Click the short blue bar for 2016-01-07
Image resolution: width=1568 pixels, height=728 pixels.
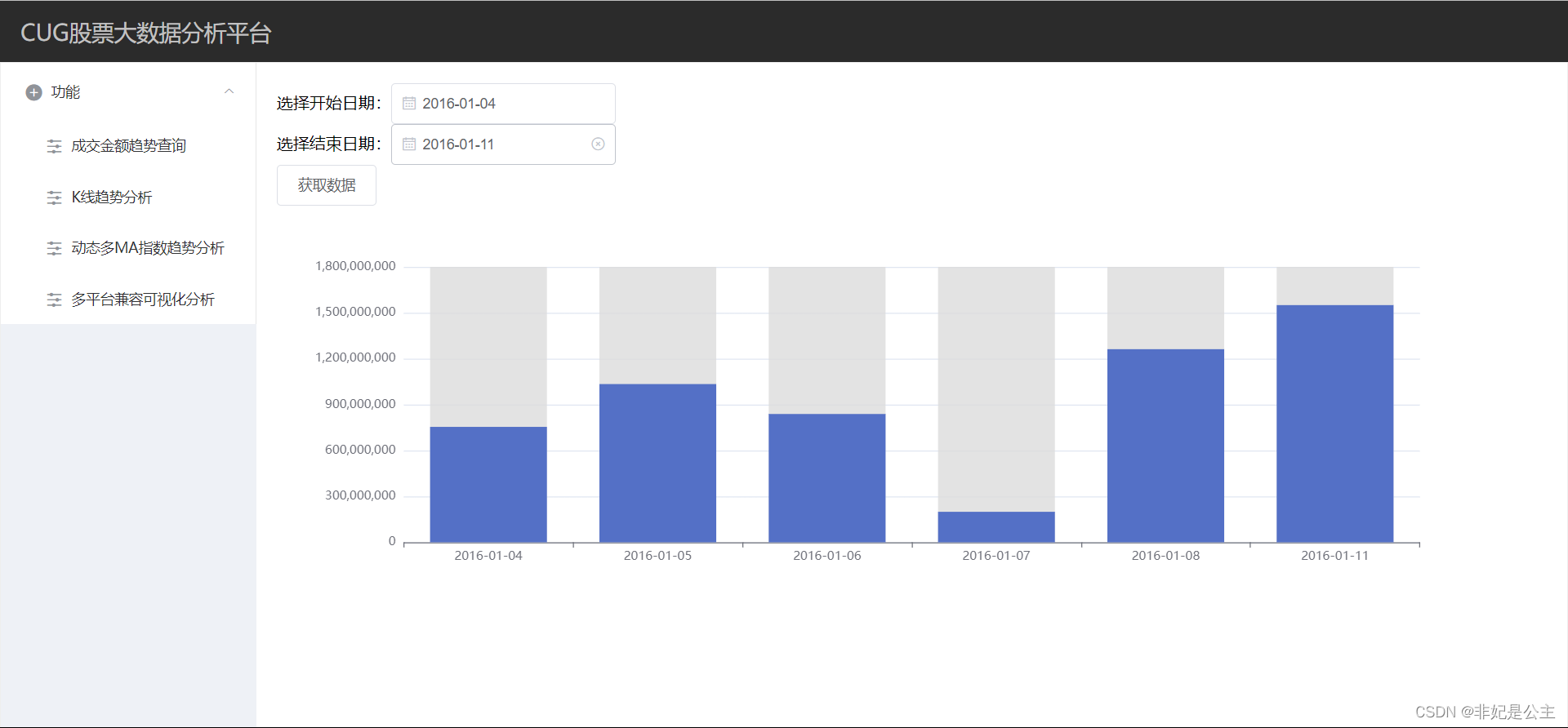point(996,527)
